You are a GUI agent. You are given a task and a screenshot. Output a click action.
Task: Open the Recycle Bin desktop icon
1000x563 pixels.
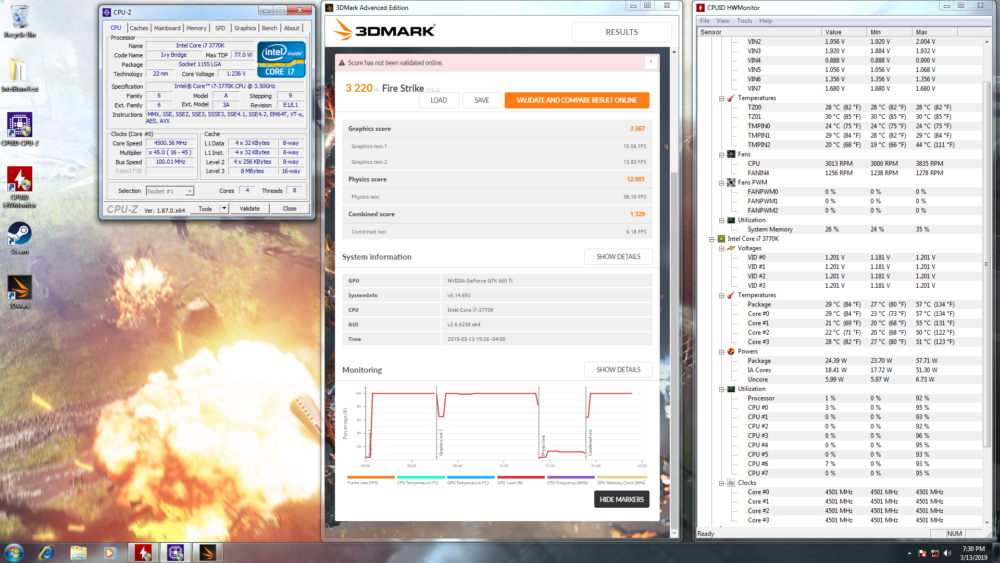pos(20,20)
